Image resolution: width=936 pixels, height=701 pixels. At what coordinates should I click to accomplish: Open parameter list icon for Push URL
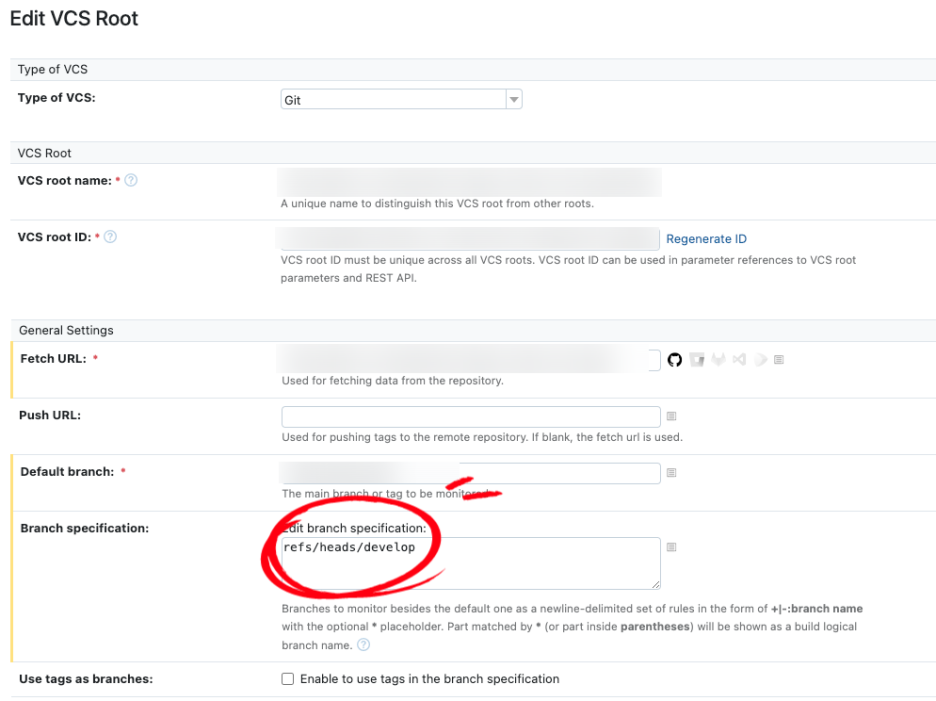672,416
